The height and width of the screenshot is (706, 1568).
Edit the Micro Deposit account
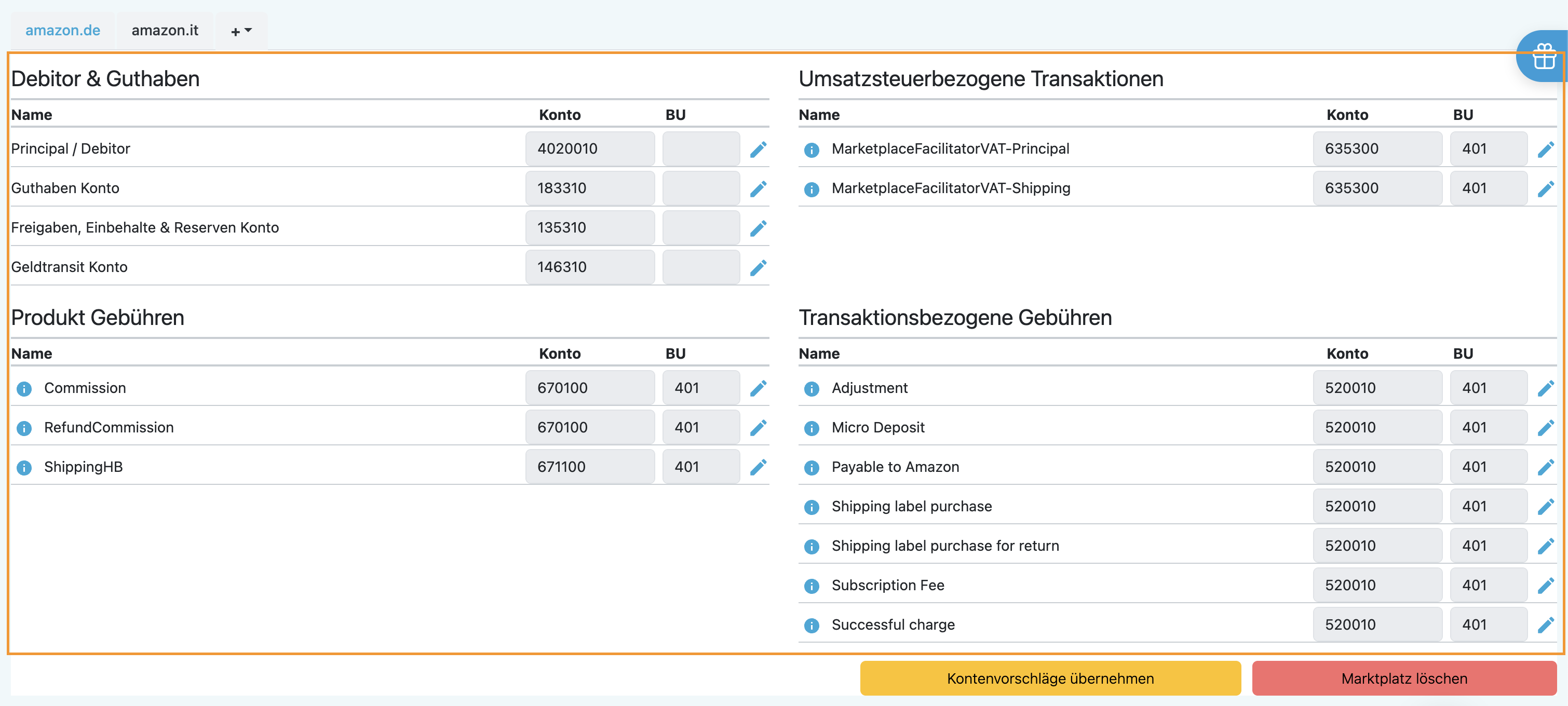tap(1546, 428)
